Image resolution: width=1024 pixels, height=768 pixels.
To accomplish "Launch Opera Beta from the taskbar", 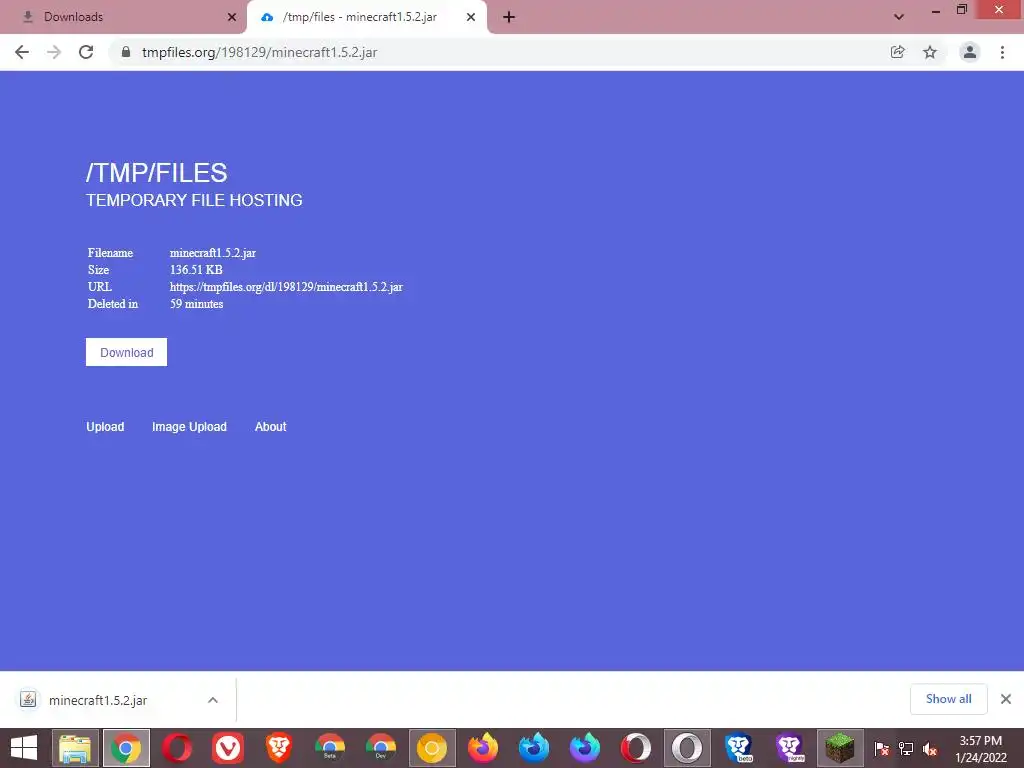I will coord(635,748).
